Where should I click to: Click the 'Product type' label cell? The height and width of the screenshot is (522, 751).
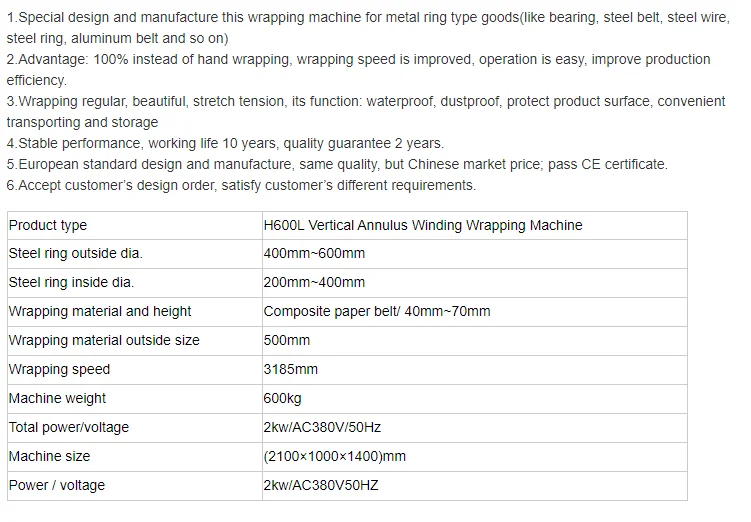point(135,226)
